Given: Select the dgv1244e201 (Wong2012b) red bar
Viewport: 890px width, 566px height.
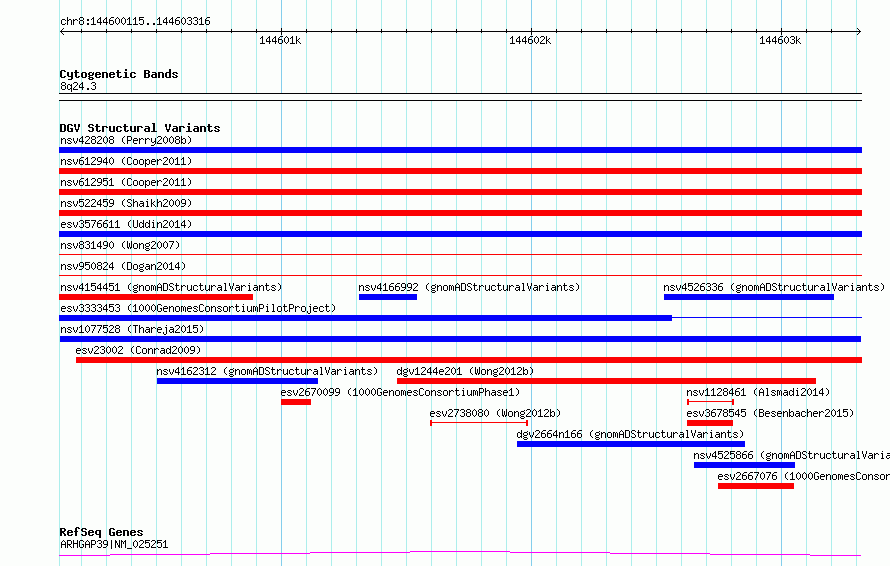Looking at the screenshot, I should pos(606,381).
